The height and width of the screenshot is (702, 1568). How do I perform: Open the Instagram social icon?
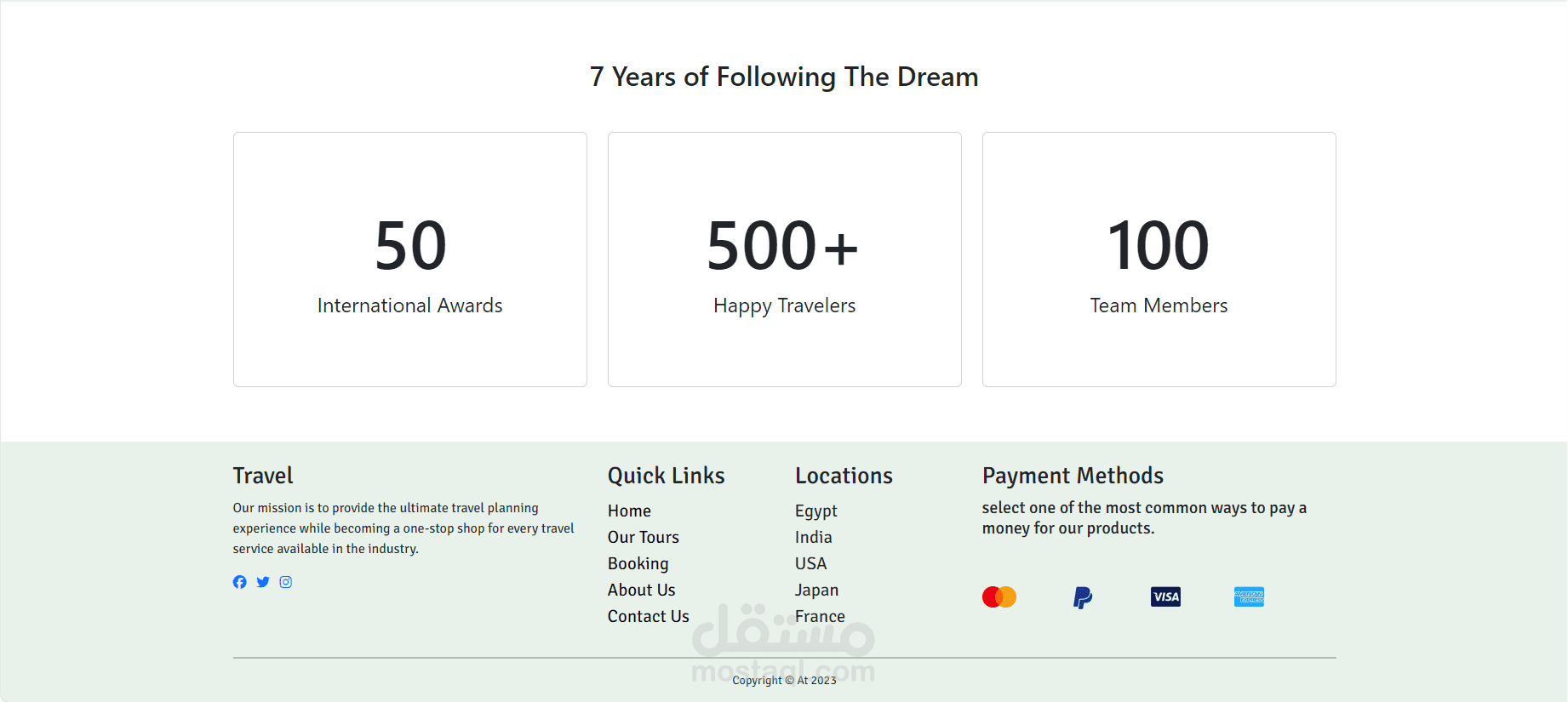point(286,582)
